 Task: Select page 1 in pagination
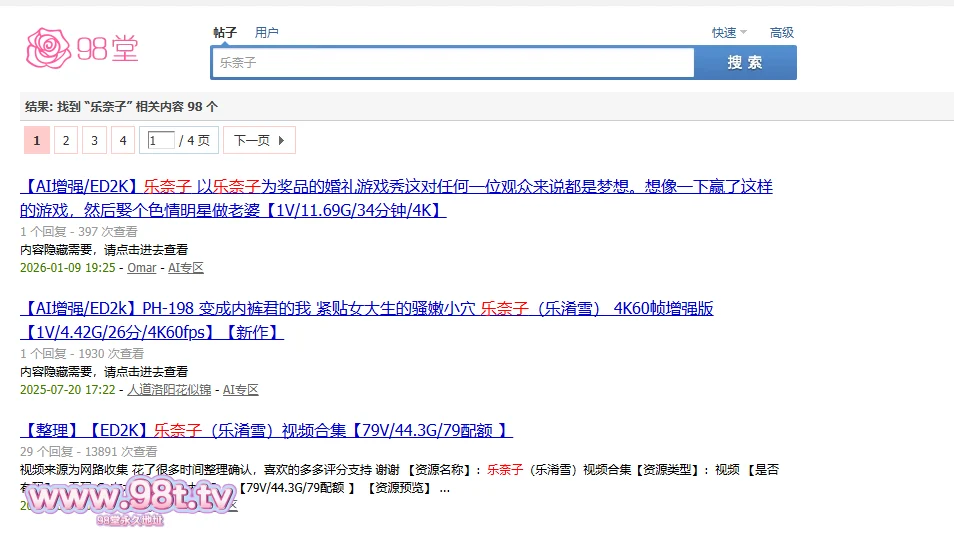click(x=36, y=140)
